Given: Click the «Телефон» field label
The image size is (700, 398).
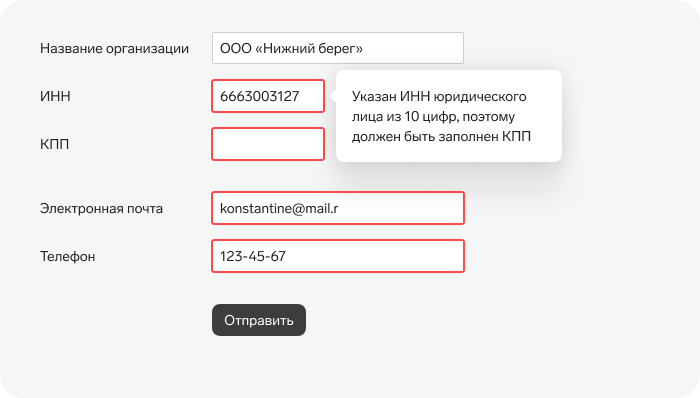Looking at the screenshot, I should coord(67,257).
